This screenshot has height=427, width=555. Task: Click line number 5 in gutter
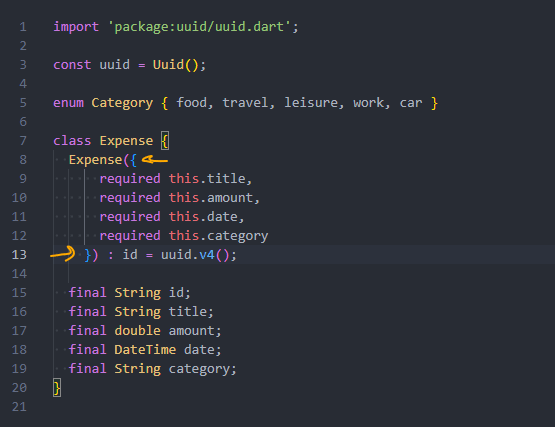(23, 103)
